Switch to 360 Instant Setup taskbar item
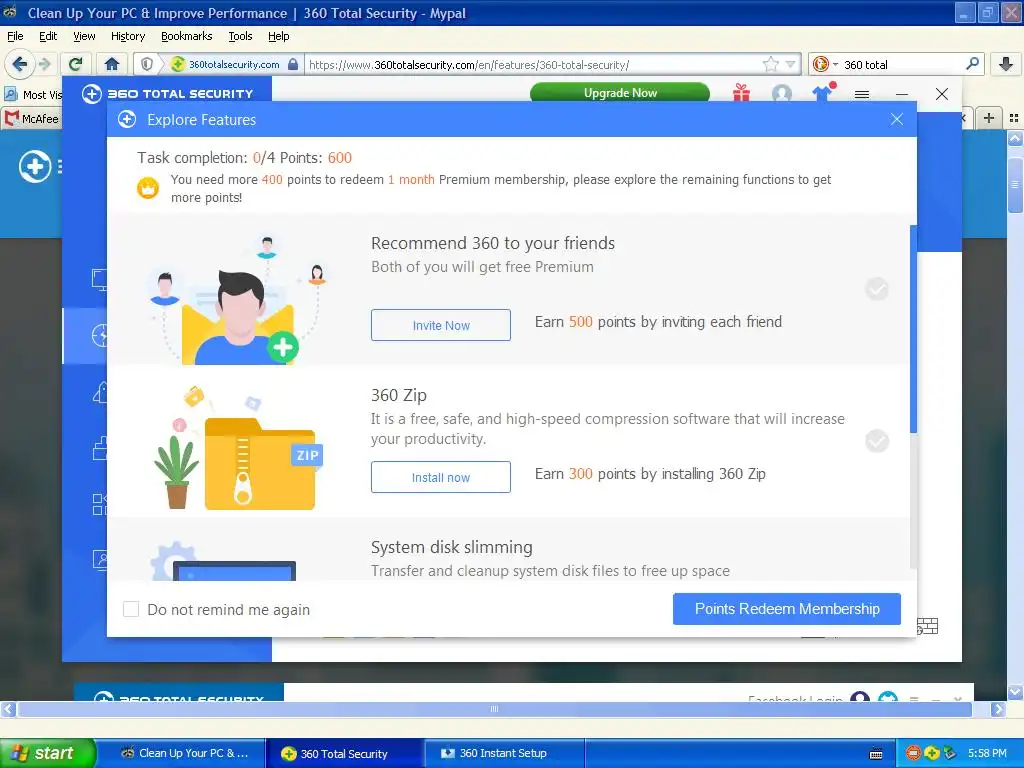This screenshot has width=1024, height=768. [503, 753]
